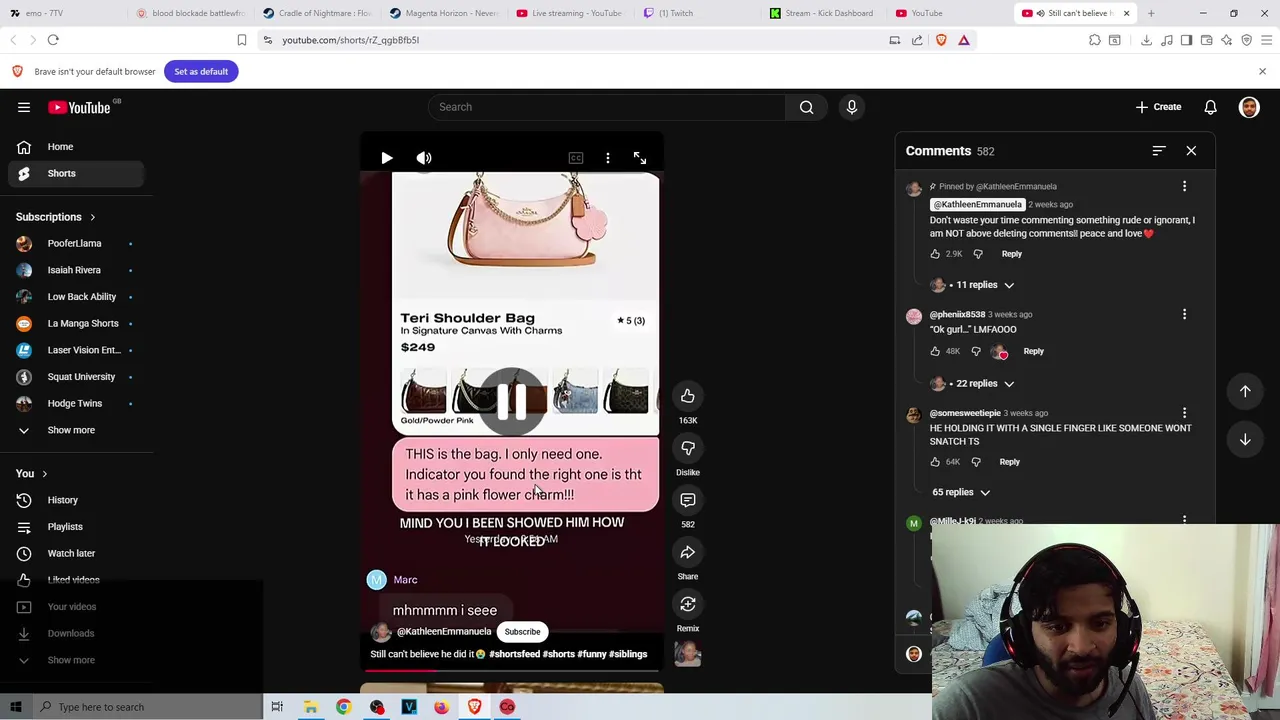This screenshot has height=720, width=1280.
Task: Go to the next short with down arrow
Action: pos(1245,440)
